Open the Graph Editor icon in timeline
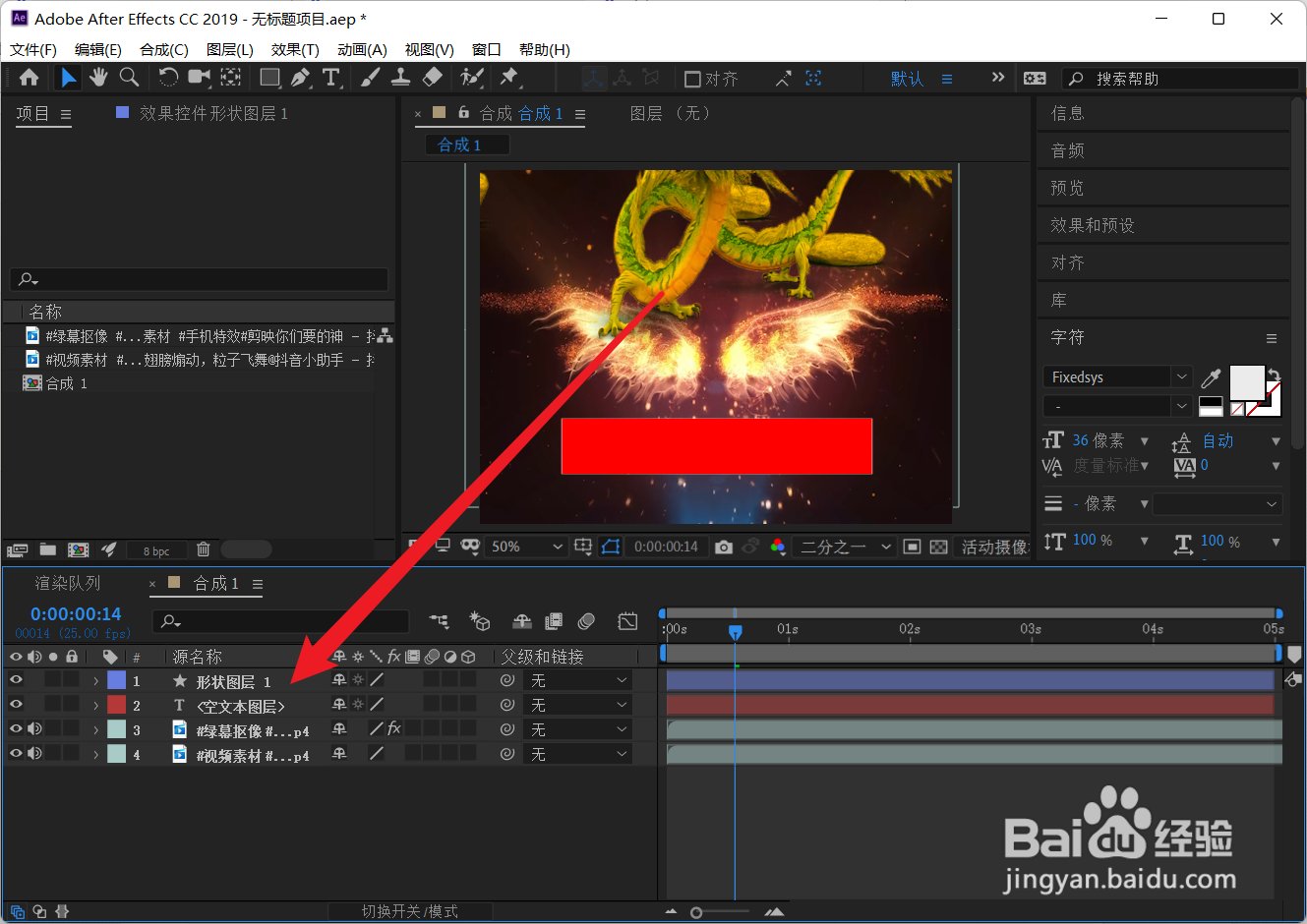Screen dimensions: 1307x924 pyautogui.click(x=627, y=621)
